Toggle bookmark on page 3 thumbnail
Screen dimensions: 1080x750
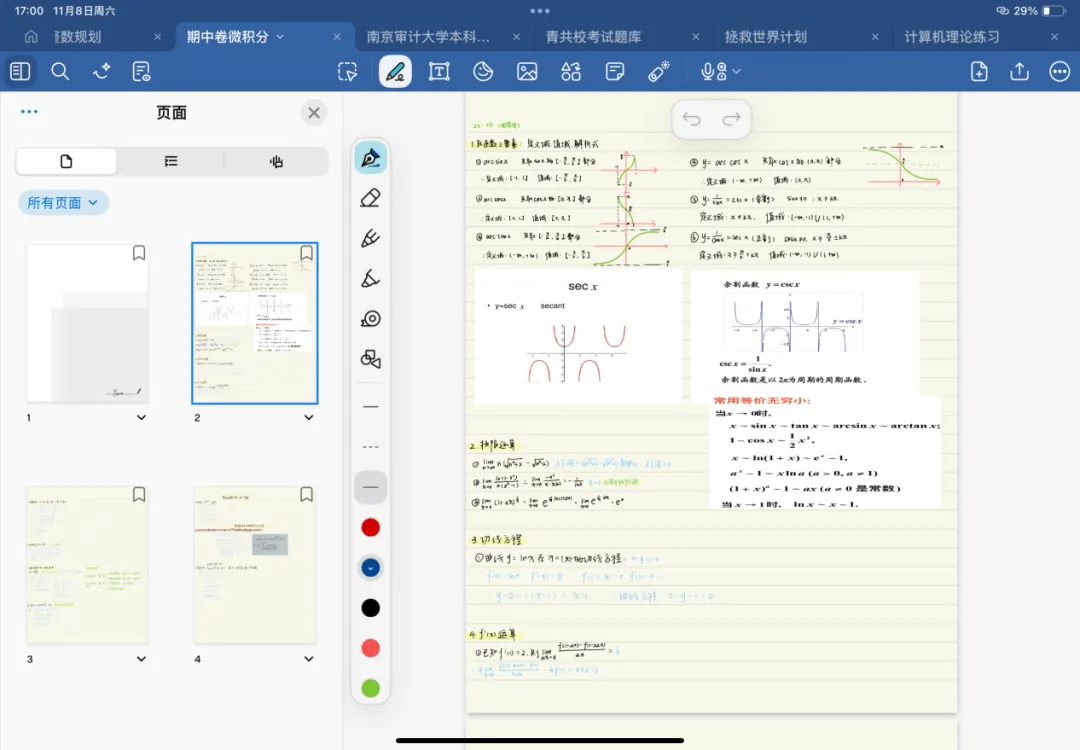point(139,495)
